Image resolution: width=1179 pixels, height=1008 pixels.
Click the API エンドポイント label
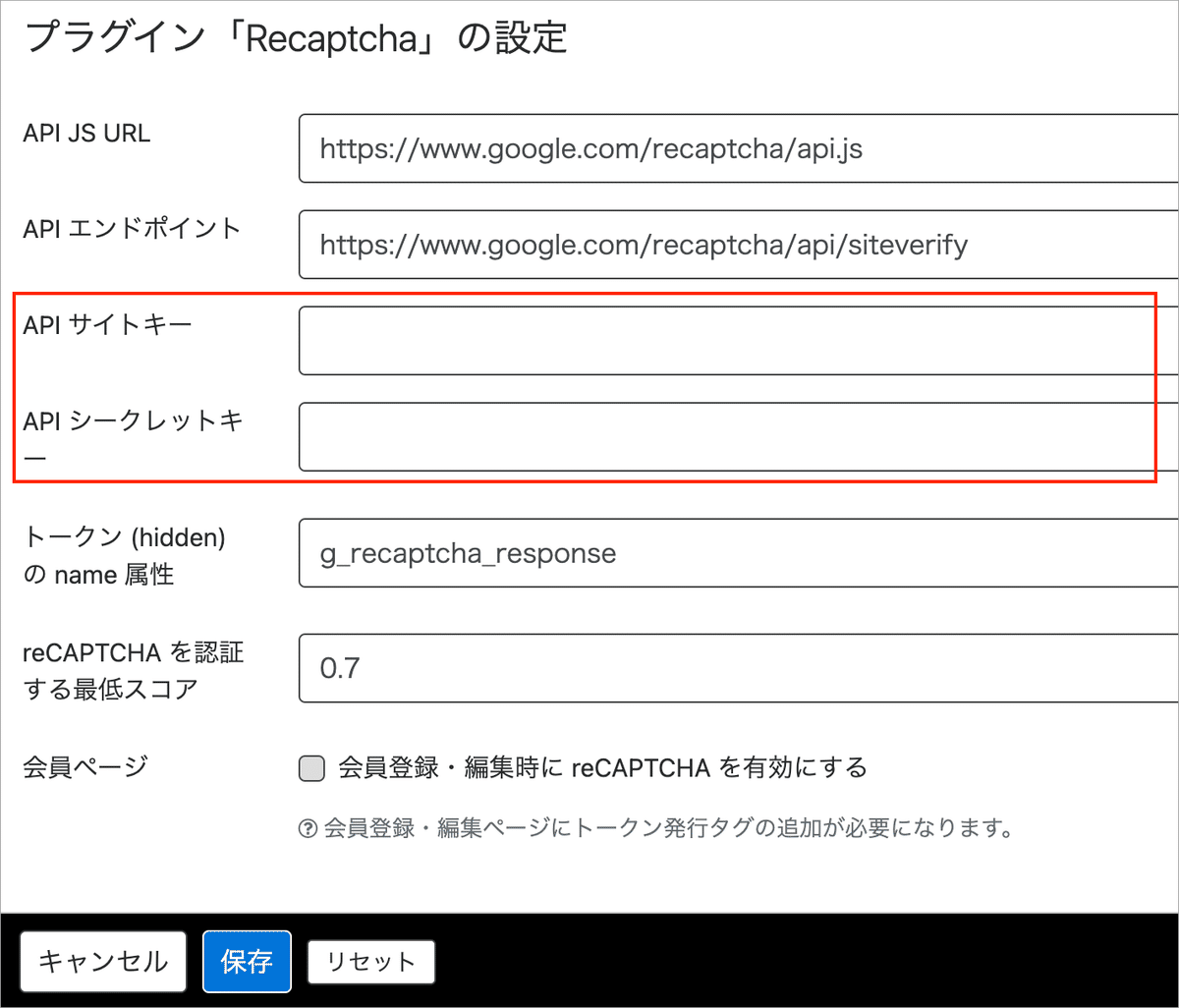pos(132,229)
